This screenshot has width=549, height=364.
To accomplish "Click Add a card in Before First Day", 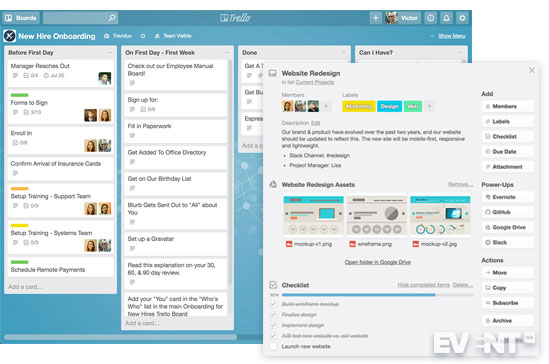I will (25, 287).
